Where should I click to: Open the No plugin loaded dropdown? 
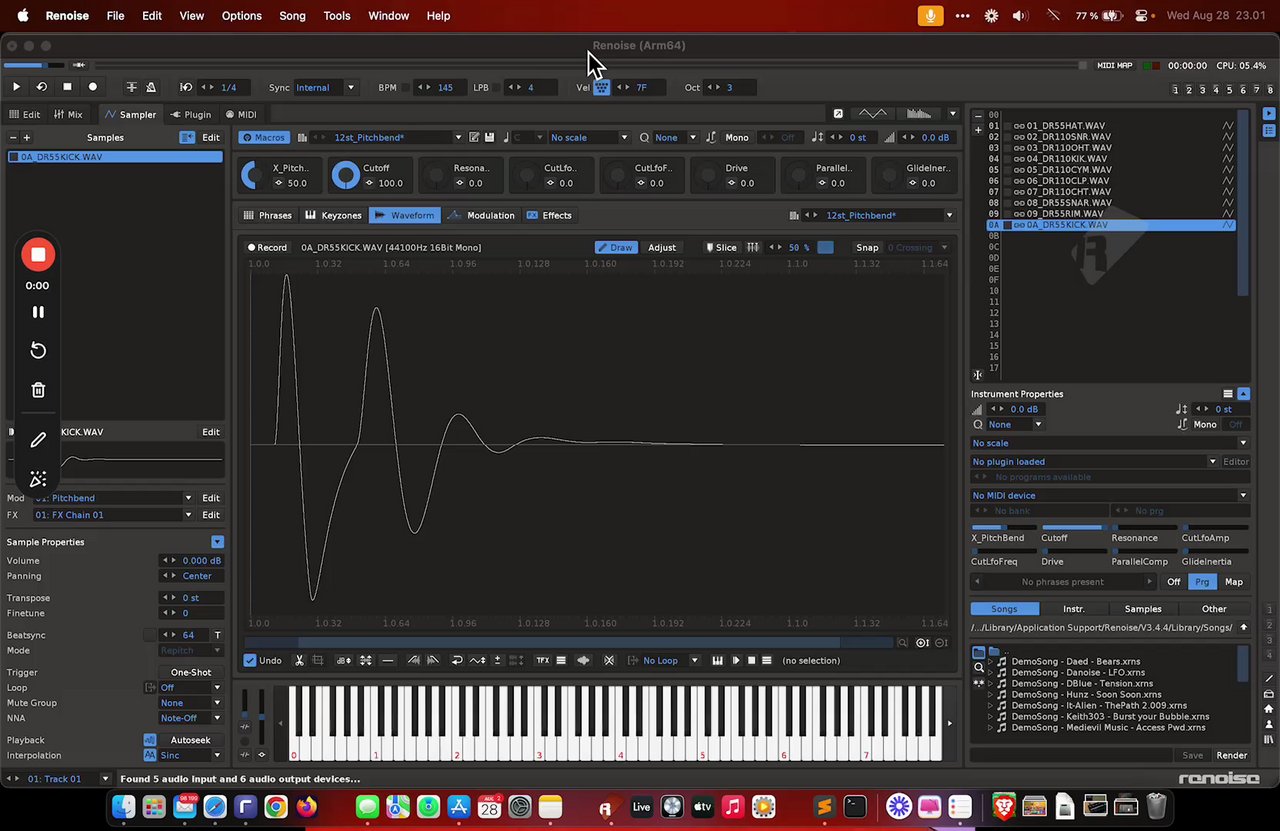[x=1094, y=462]
